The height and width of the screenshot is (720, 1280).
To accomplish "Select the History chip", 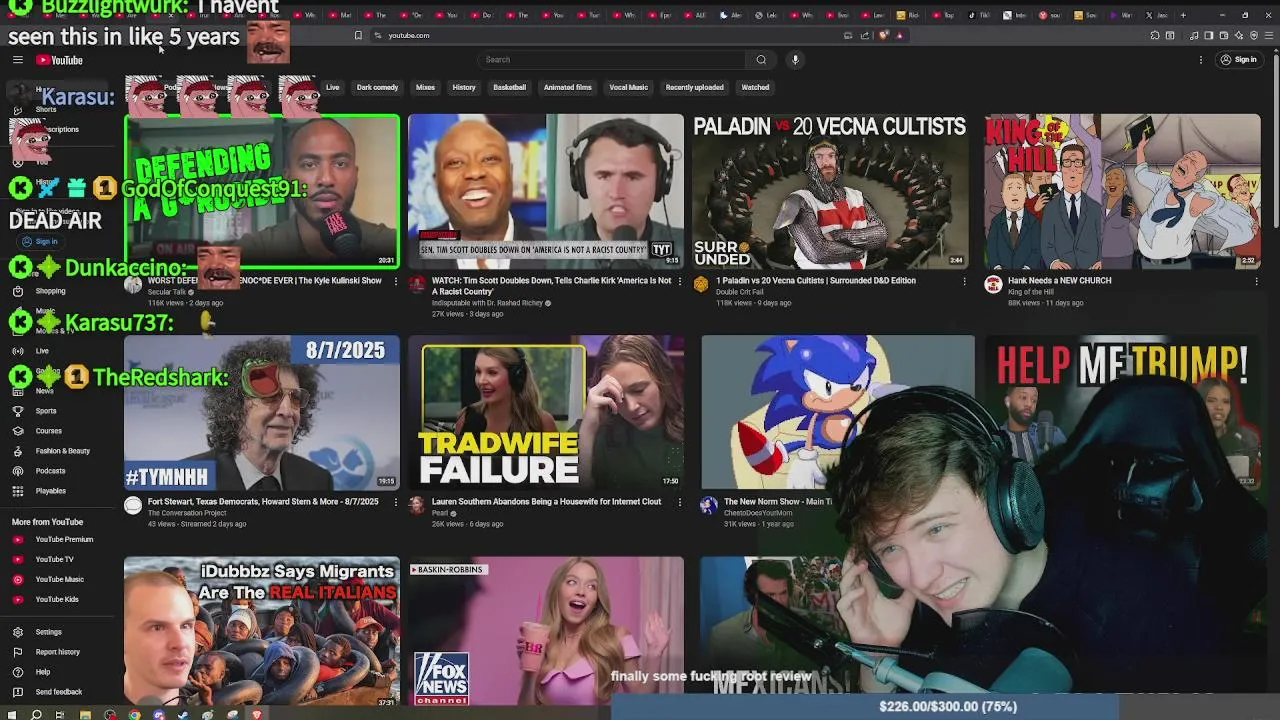I will [464, 87].
